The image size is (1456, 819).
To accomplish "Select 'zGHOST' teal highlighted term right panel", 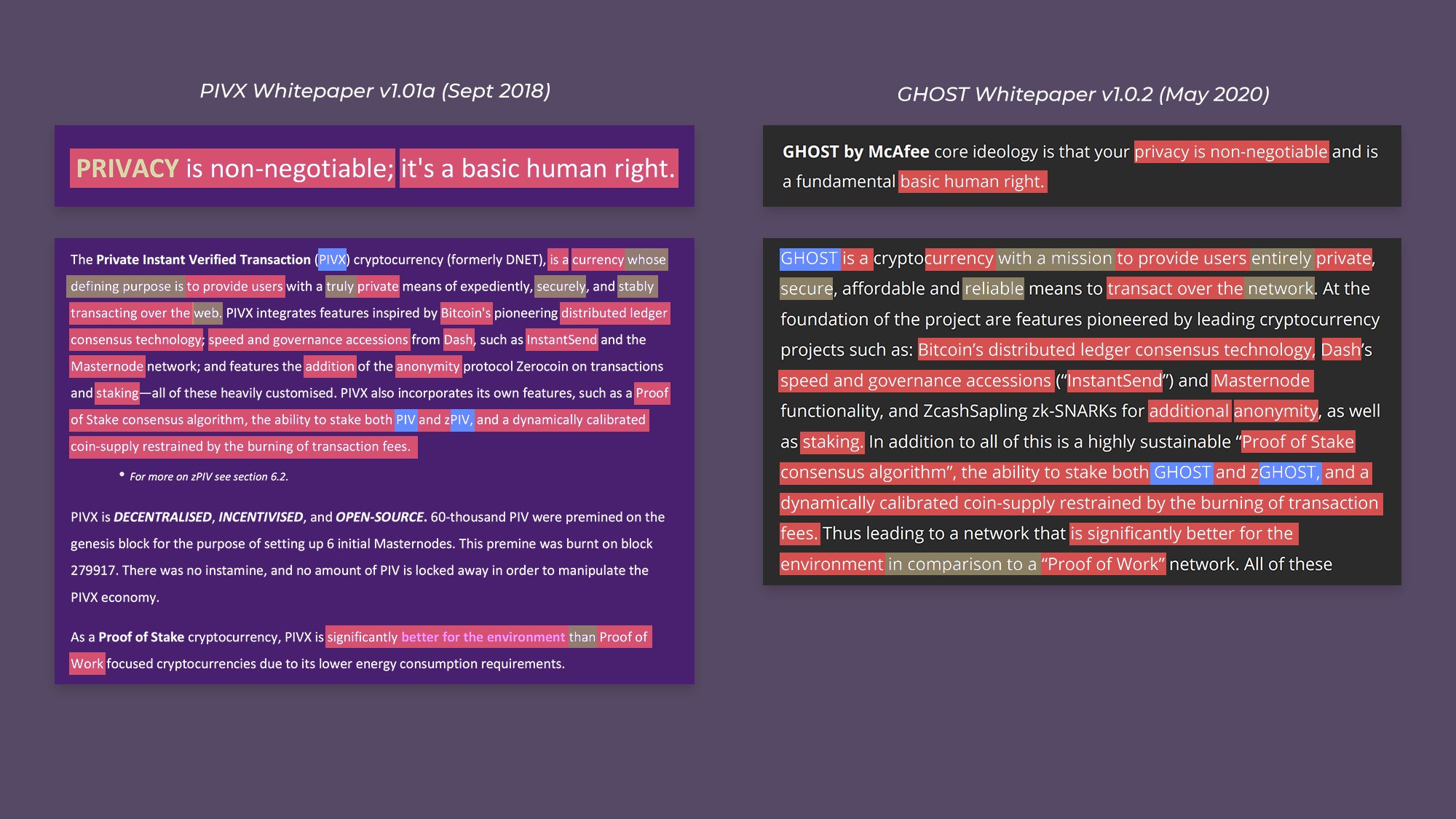I will tap(1283, 471).
